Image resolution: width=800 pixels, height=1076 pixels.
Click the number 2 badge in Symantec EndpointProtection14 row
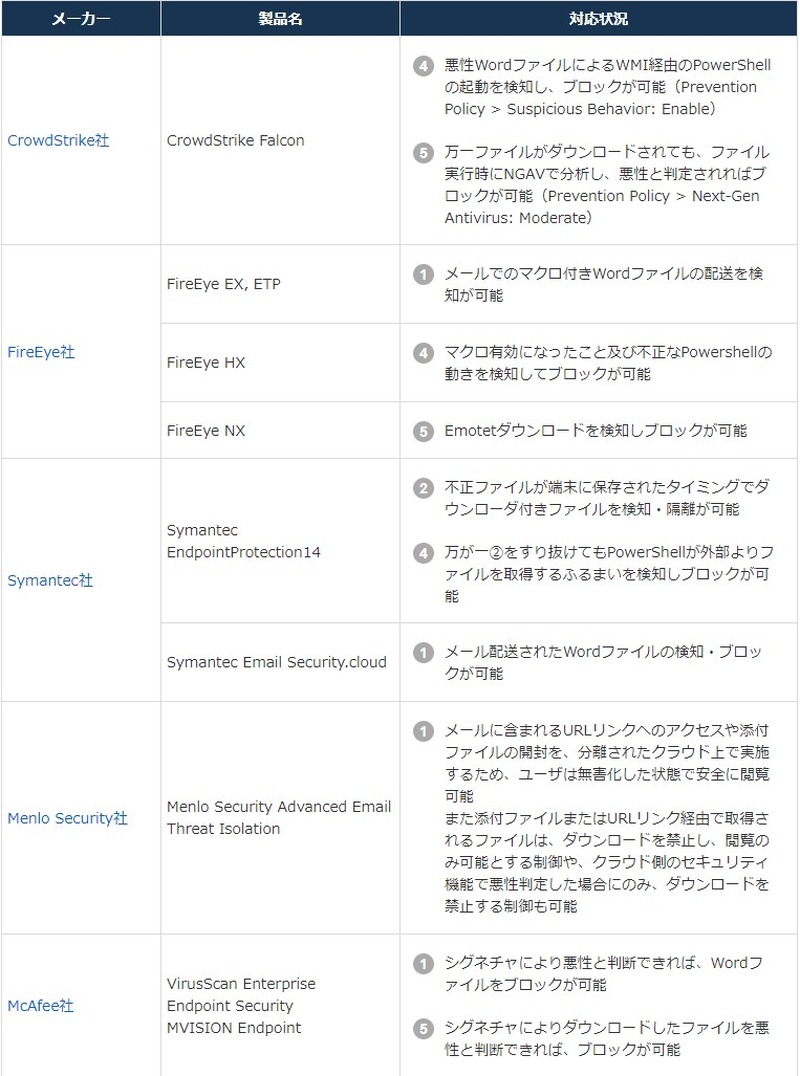[x=424, y=488]
